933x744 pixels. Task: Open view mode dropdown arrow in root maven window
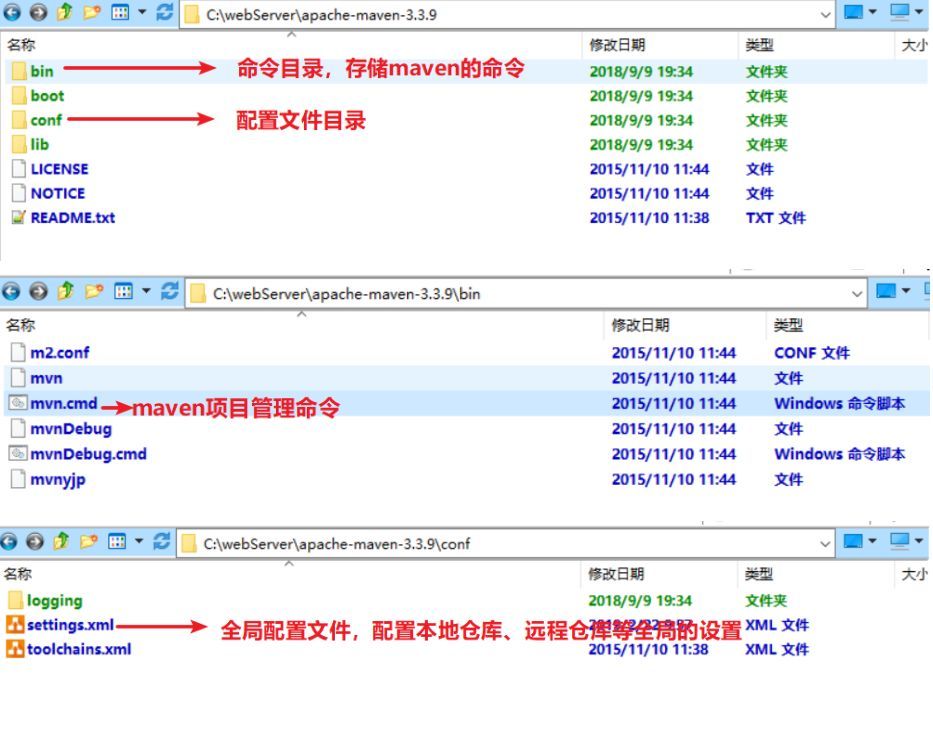point(142,12)
